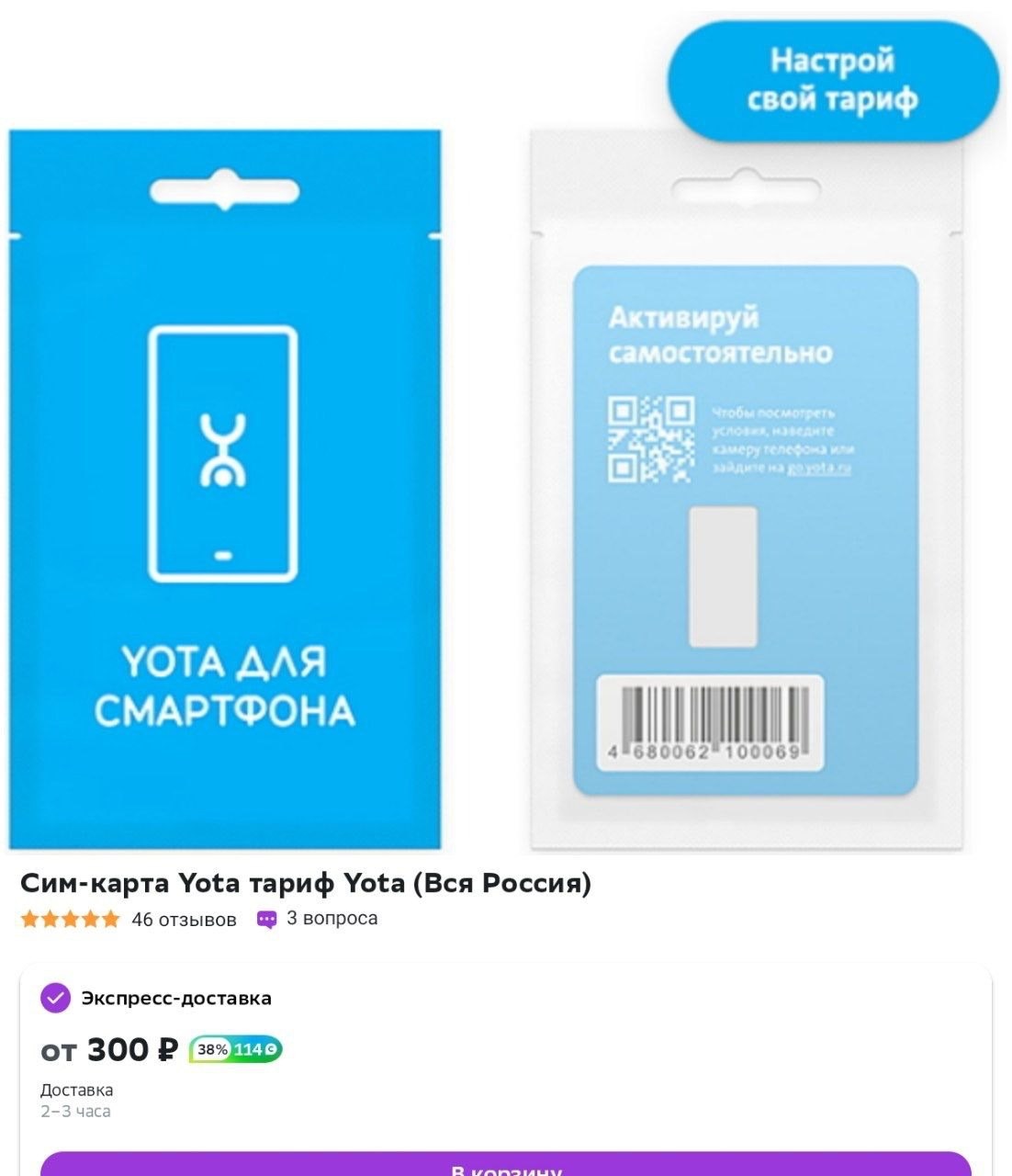Tap the Доставка 2–3 часа info
This screenshot has height=1176, width=1012.
point(76,1101)
